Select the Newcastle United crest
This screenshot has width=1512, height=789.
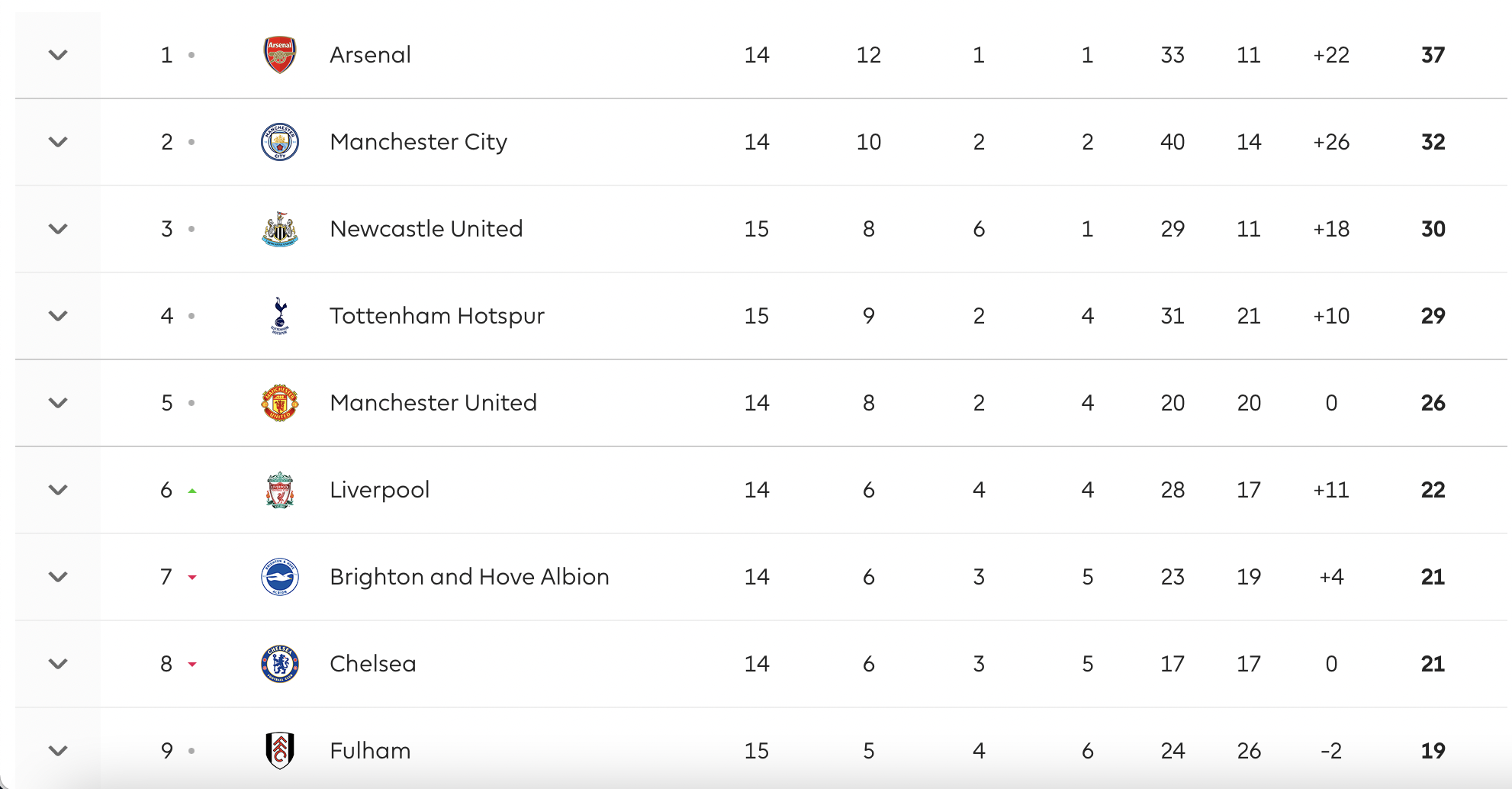pyautogui.click(x=280, y=229)
